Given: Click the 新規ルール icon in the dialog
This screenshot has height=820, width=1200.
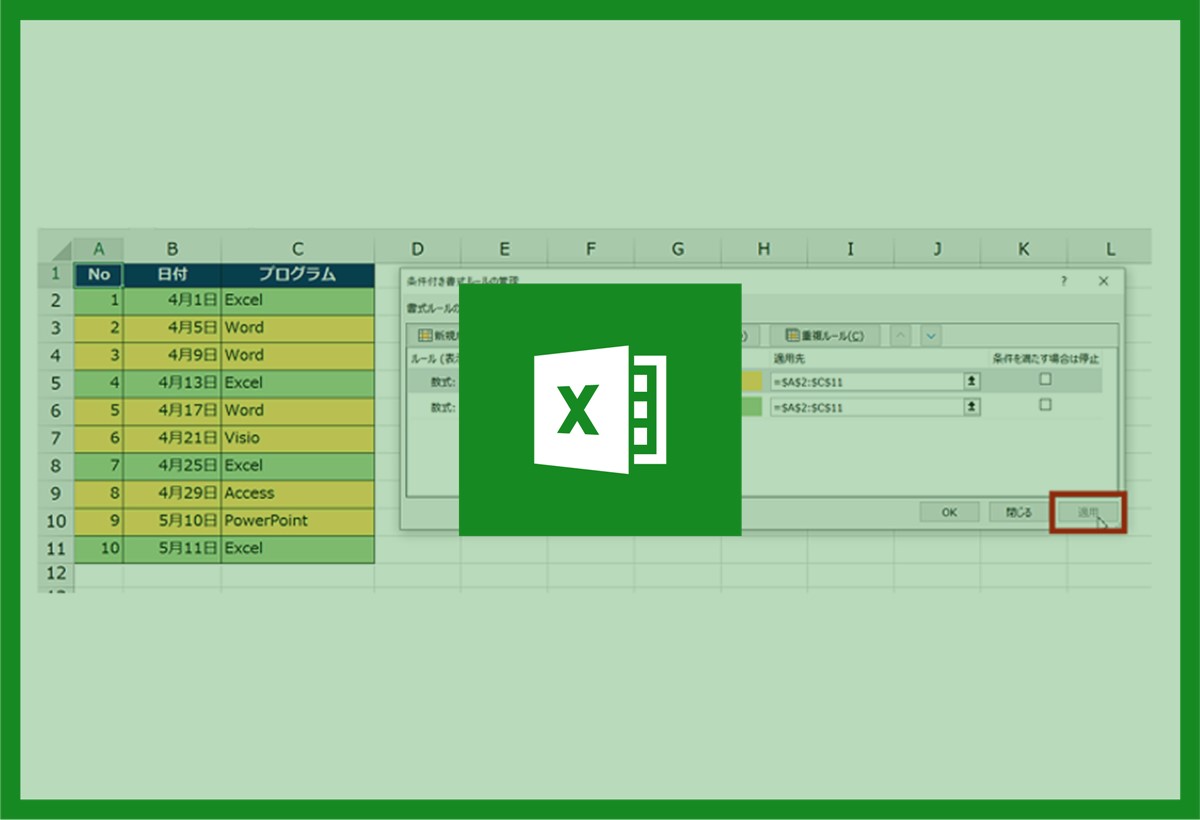Looking at the screenshot, I should (x=425, y=336).
